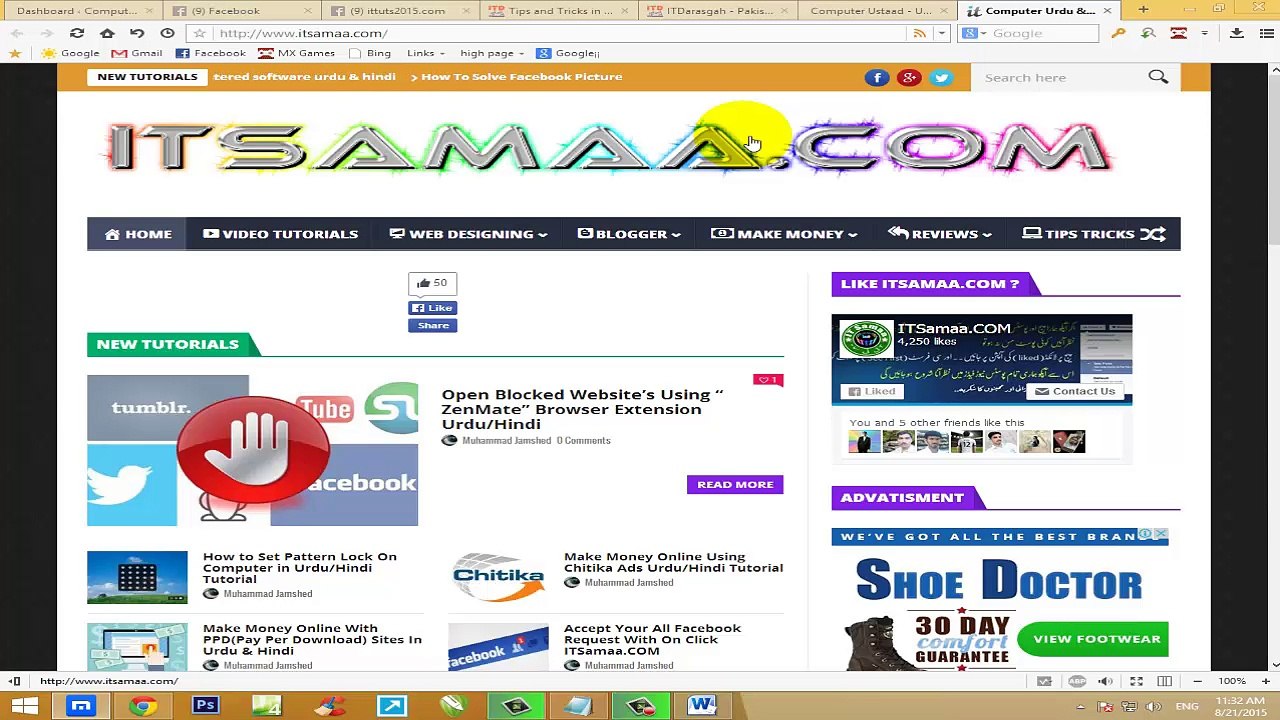Open 'Make Money Online Using Chitika Ads' post
Viewport: 1280px width, 720px height.
click(x=673, y=562)
